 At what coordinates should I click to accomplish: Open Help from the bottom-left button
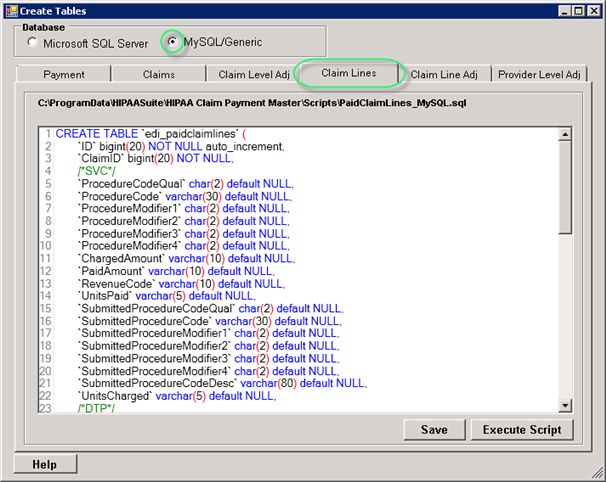tap(43, 464)
